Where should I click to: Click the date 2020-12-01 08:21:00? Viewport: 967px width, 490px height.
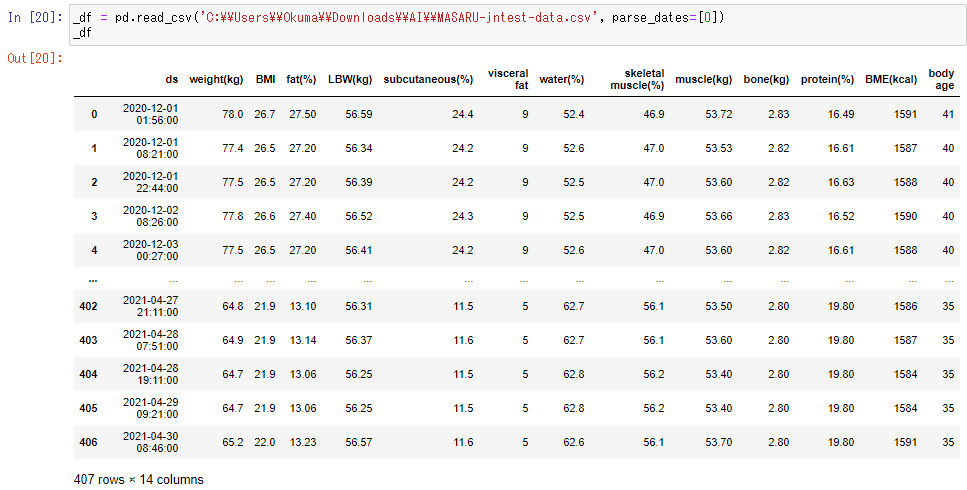click(150, 148)
